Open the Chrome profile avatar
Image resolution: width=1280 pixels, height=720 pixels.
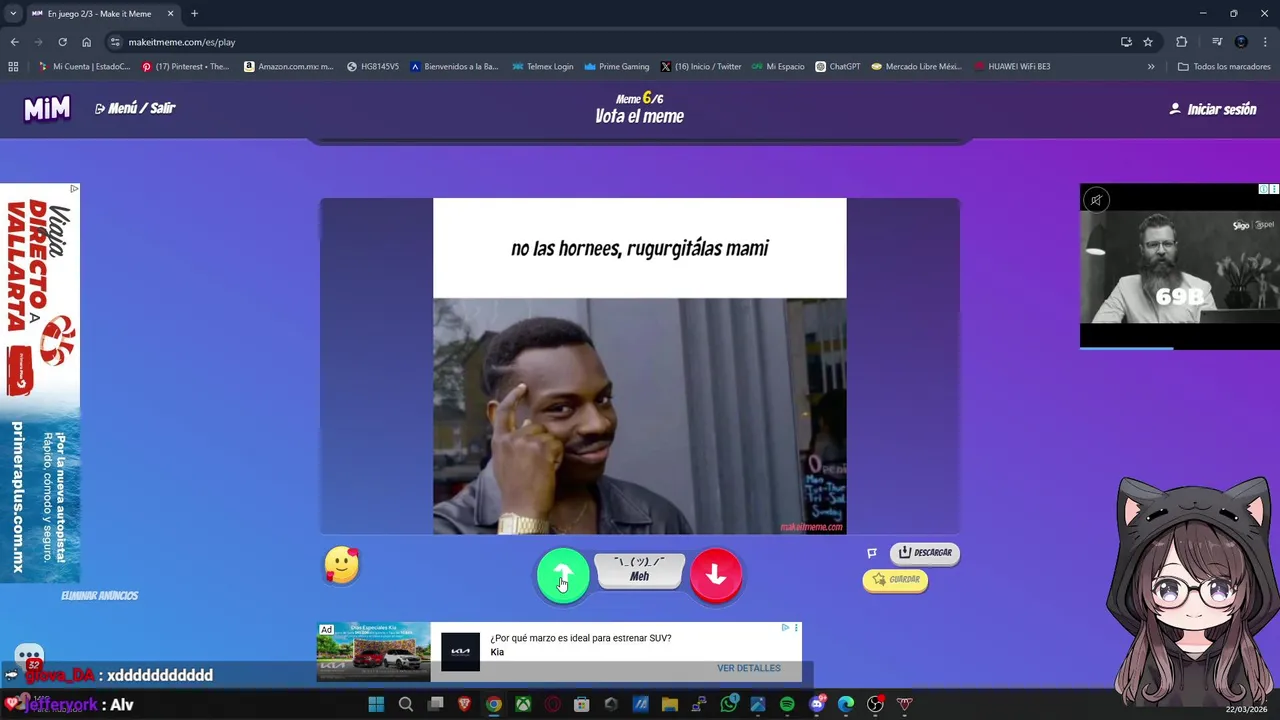point(1241,42)
